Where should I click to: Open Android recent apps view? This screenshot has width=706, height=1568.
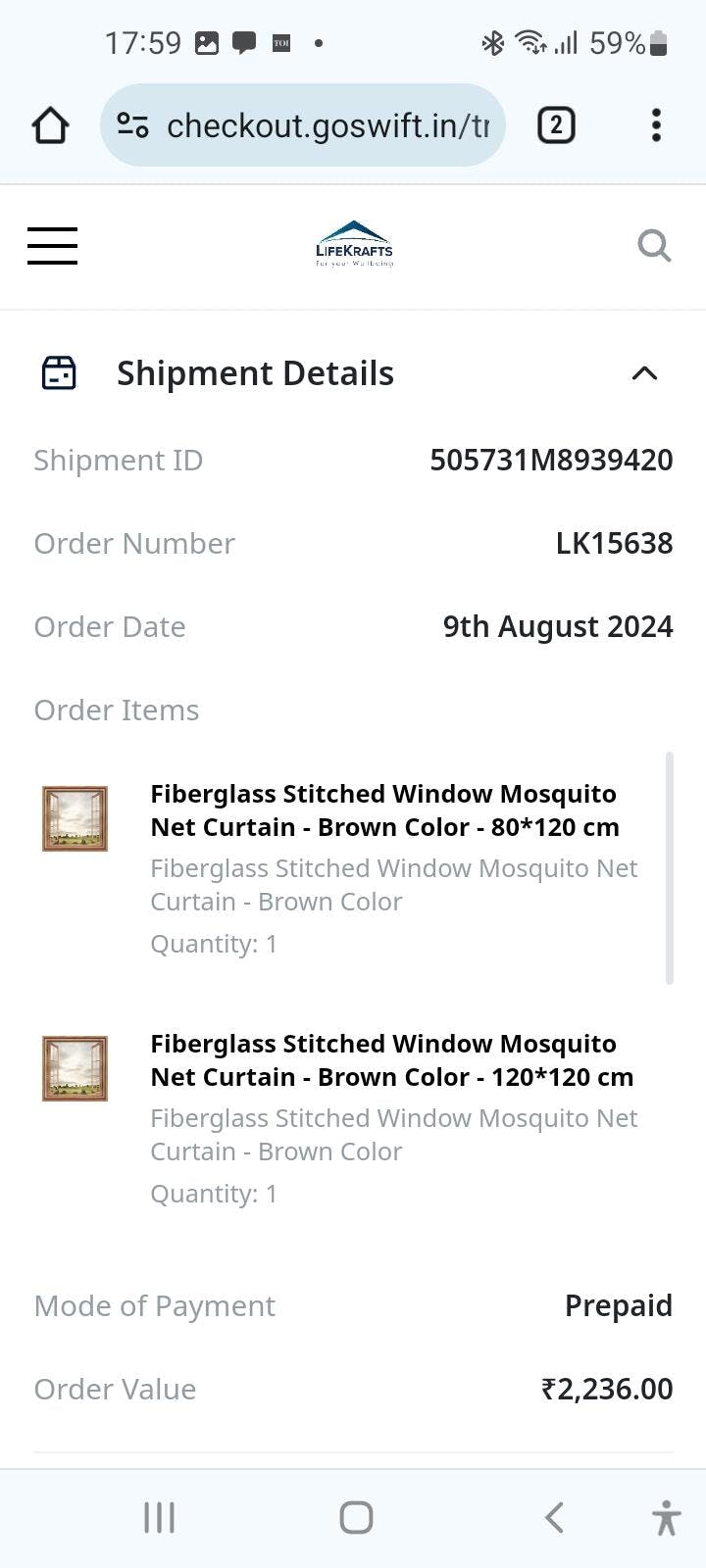[x=159, y=1517]
